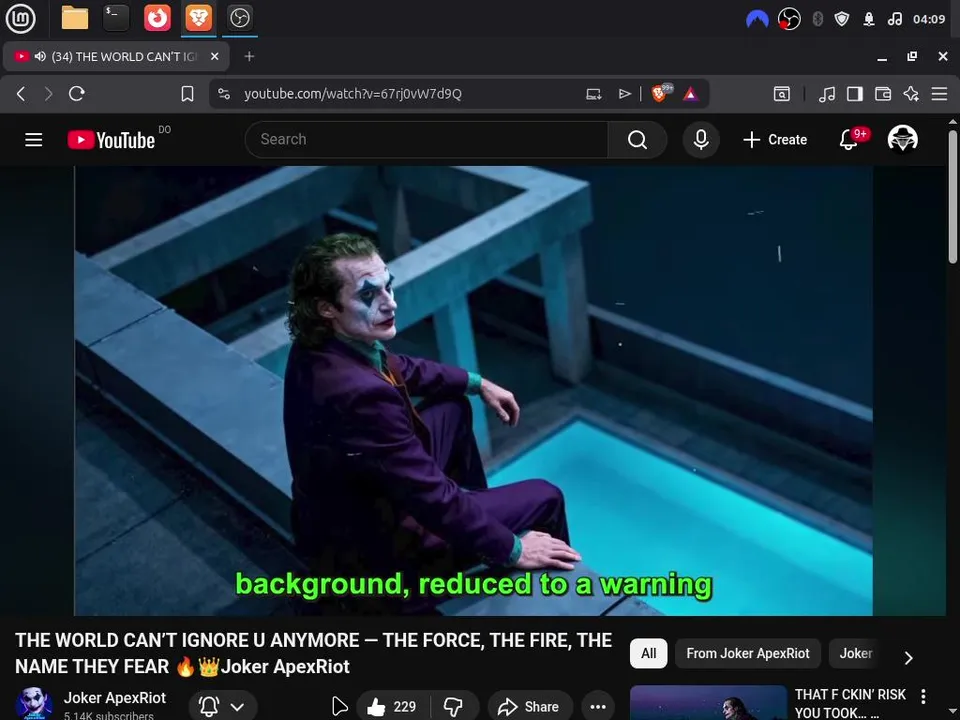Go to YouTube home via the logo
Viewport: 960px width, 720px height.
111,140
